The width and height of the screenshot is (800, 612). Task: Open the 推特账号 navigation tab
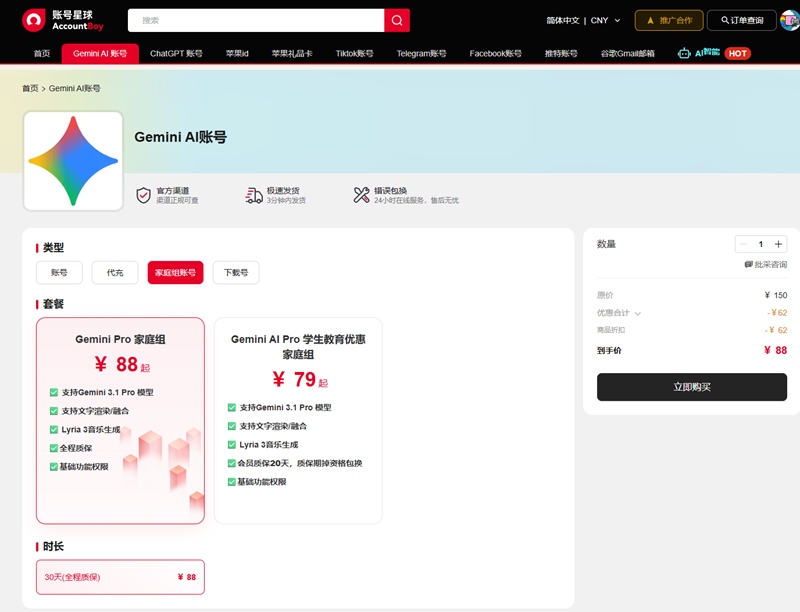pos(561,54)
